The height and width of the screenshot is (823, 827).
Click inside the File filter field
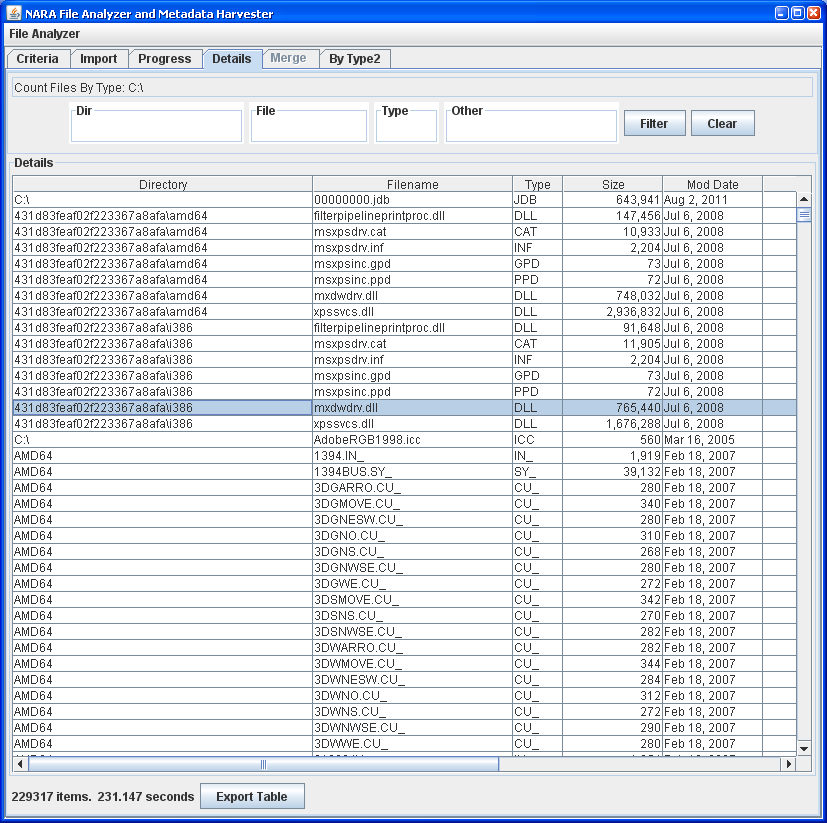click(x=309, y=128)
